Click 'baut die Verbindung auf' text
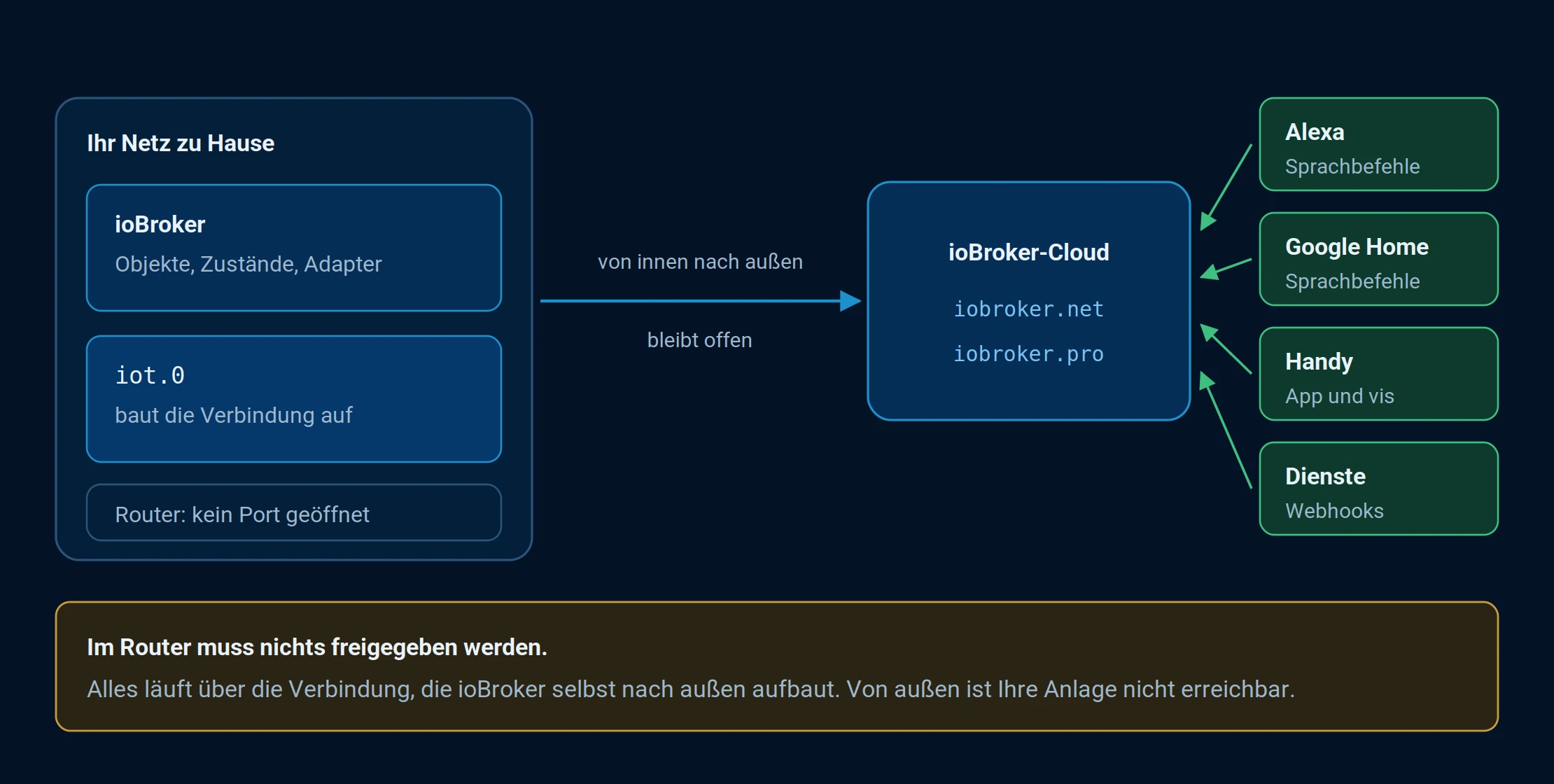 (x=233, y=415)
